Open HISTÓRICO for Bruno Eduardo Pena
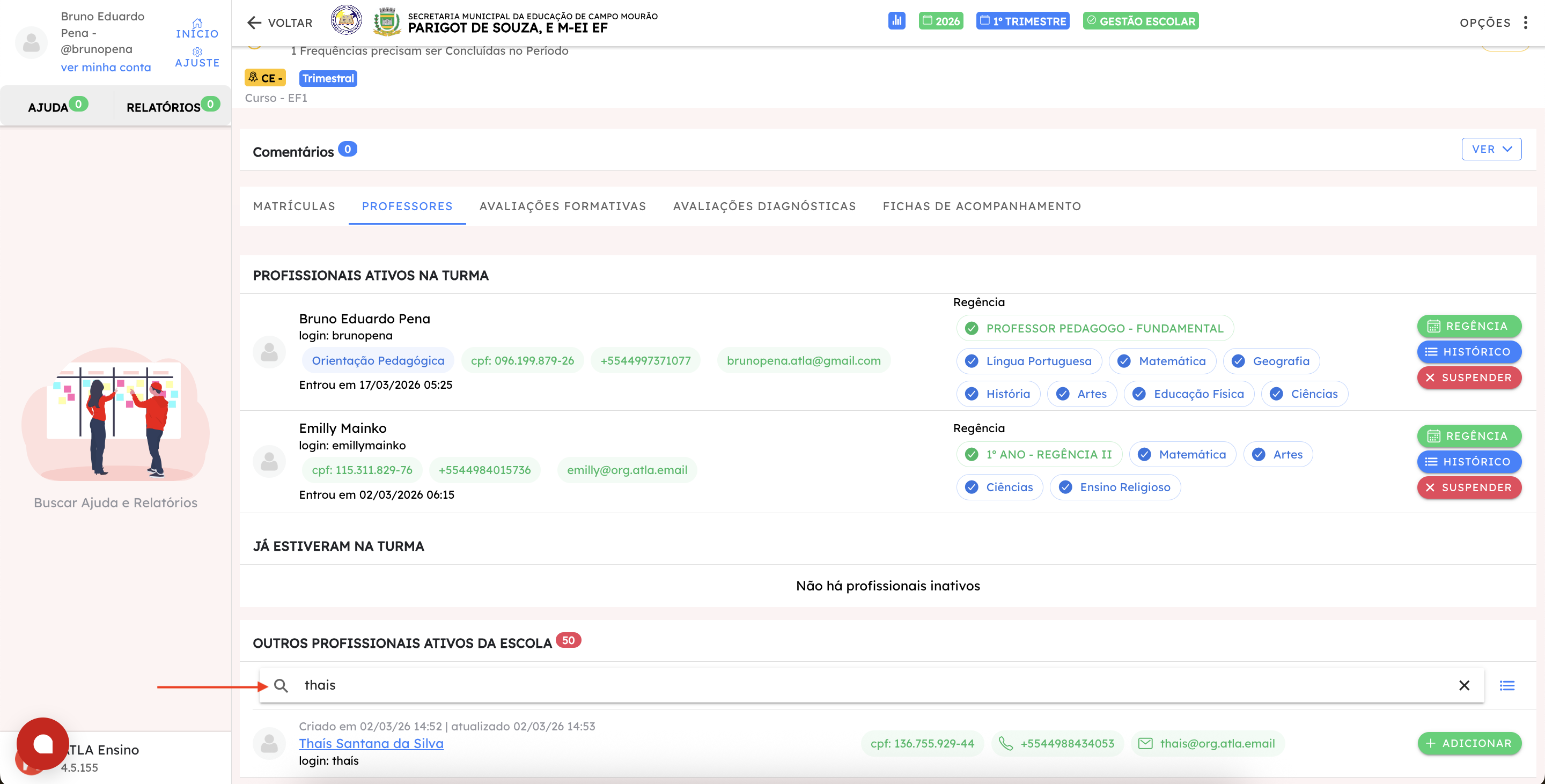The height and width of the screenshot is (784, 1545). (1469, 352)
